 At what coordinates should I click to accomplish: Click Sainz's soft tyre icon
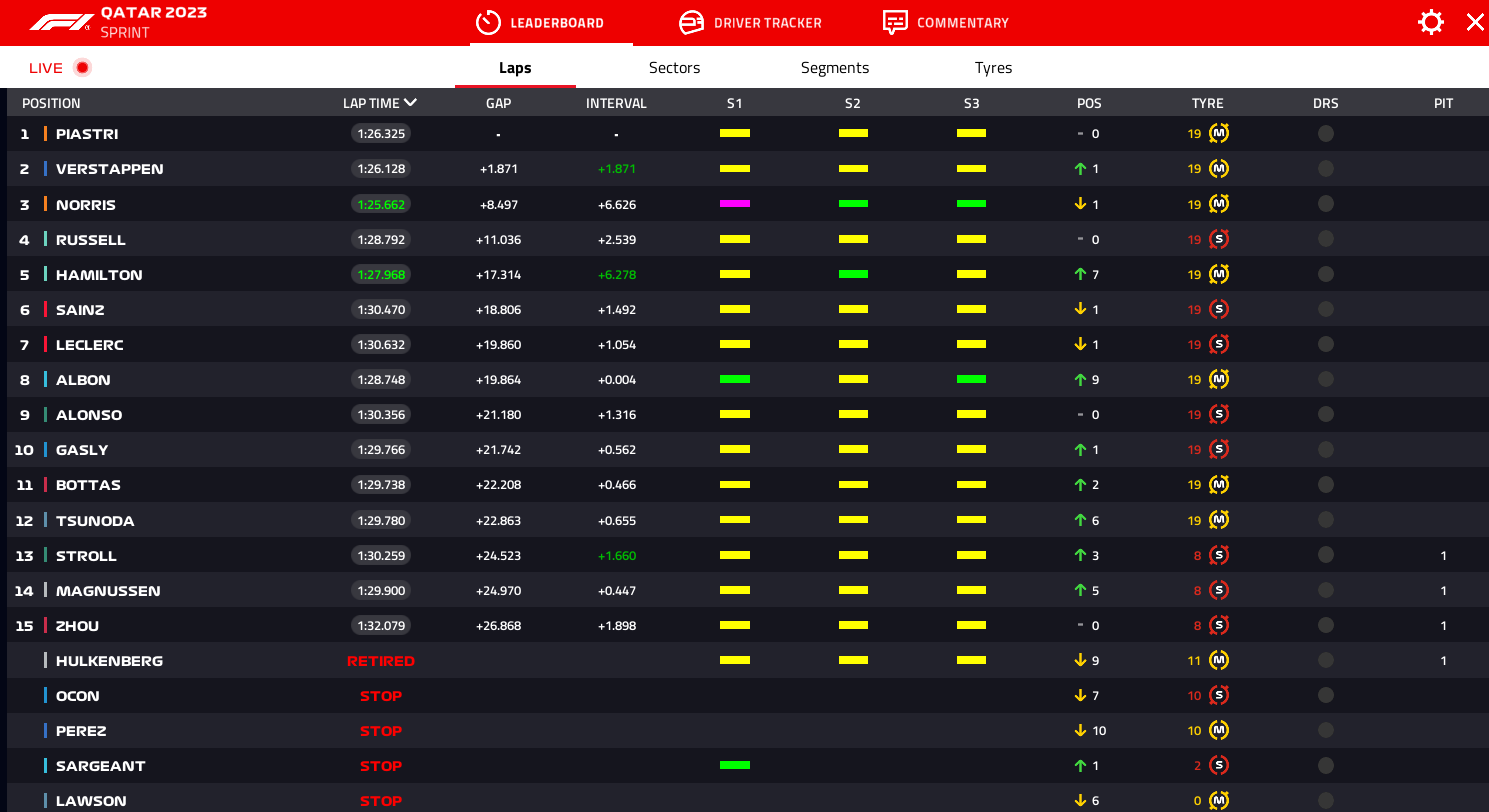[1219, 309]
